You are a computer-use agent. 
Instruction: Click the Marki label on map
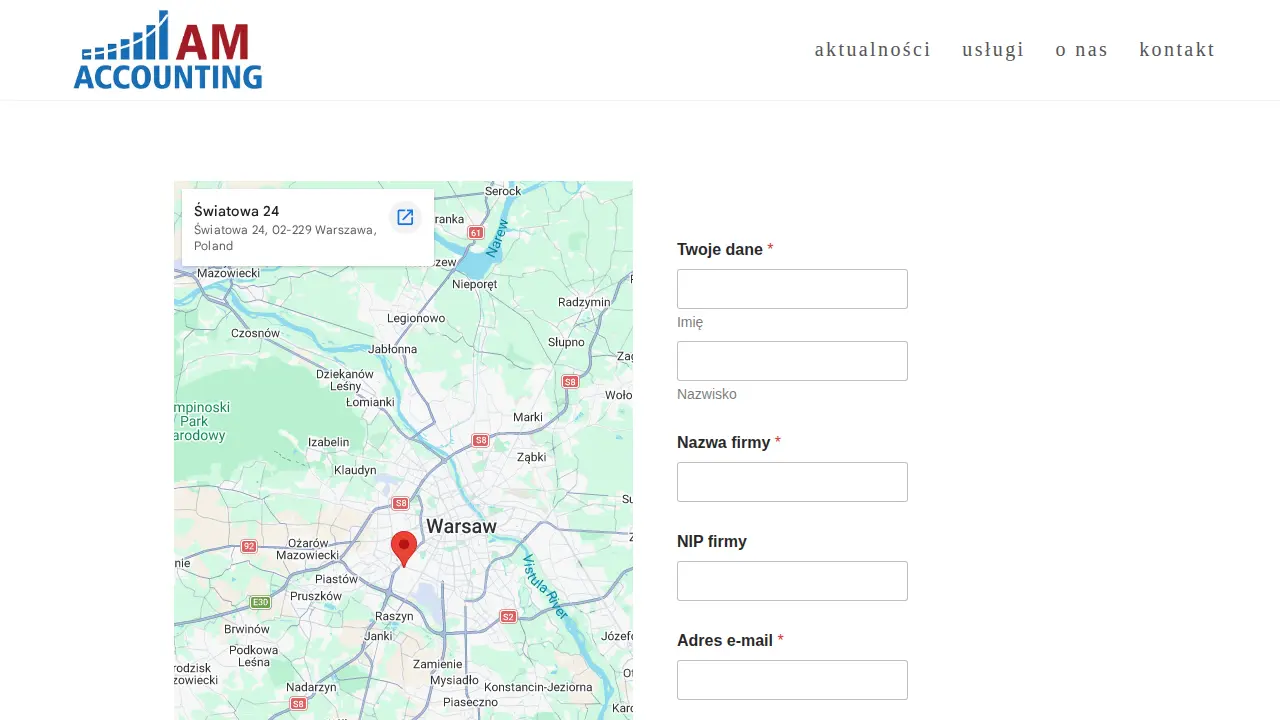pos(527,417)
